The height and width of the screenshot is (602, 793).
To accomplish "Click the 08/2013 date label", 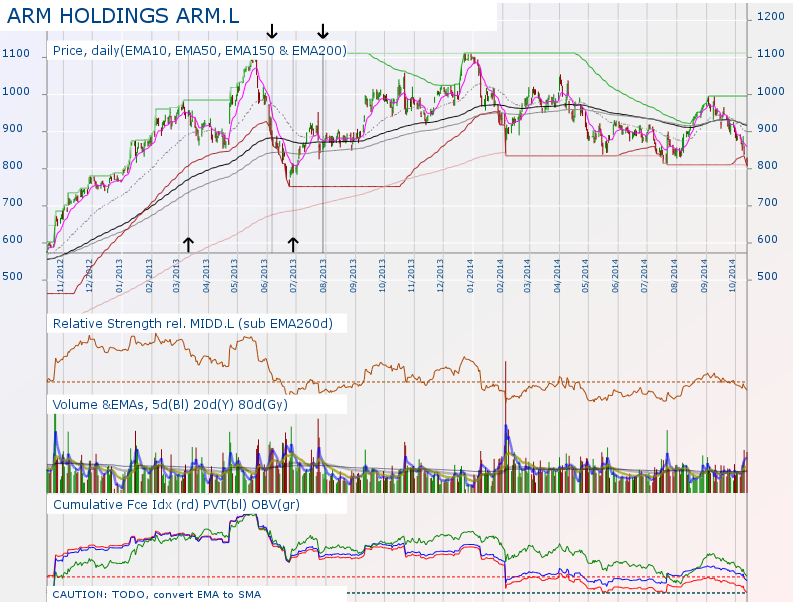I will 323,276.
